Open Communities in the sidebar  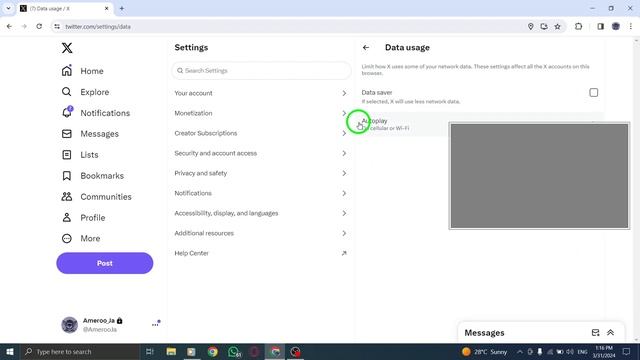coord(96,197)
